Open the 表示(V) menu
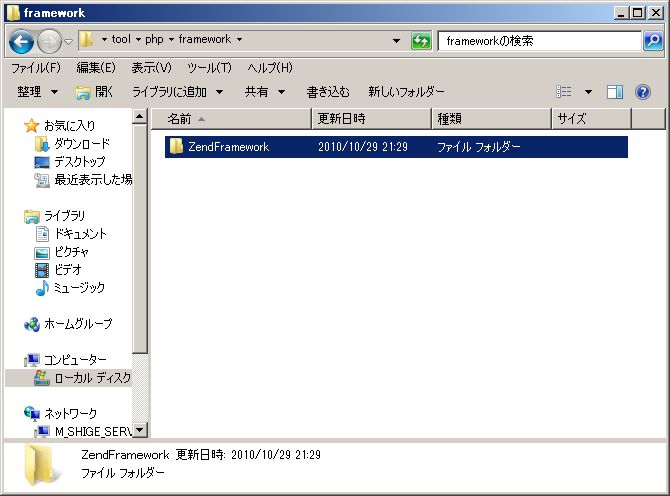 [151, 68]
